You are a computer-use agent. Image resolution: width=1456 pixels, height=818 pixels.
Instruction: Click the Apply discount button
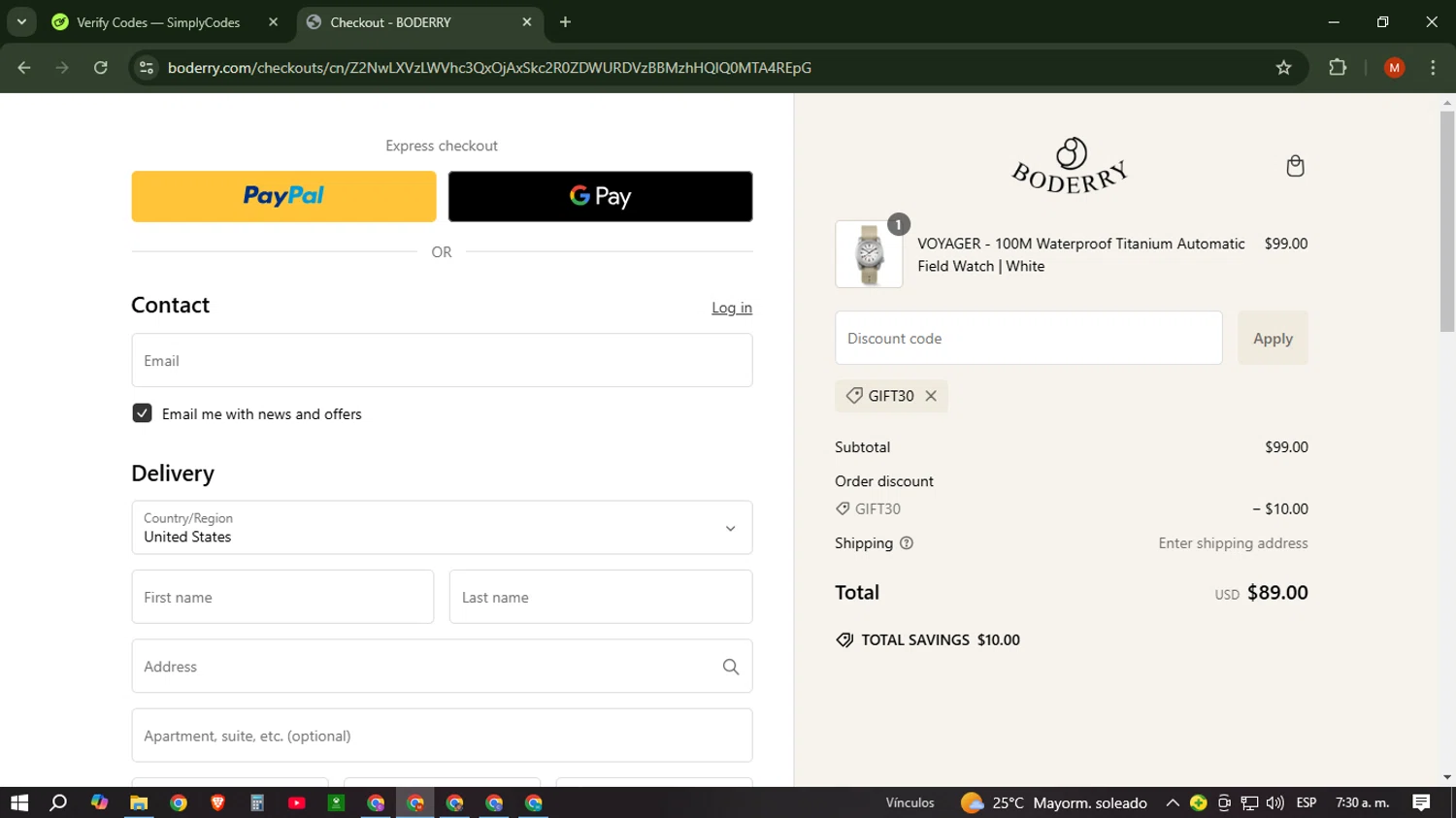pos(1273,338)
